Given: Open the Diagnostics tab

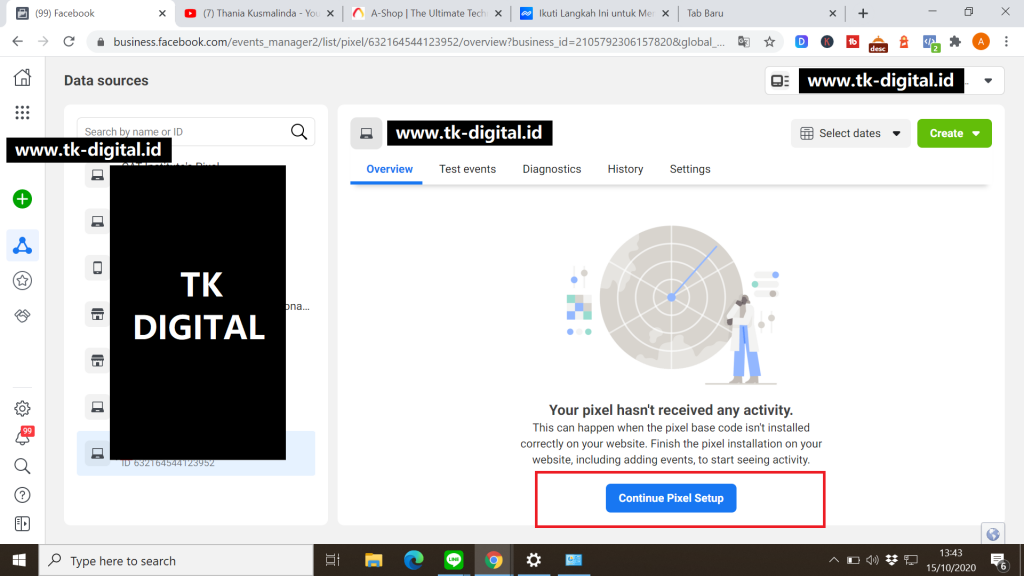Looking at the screenshot, I should pos(551,169).
